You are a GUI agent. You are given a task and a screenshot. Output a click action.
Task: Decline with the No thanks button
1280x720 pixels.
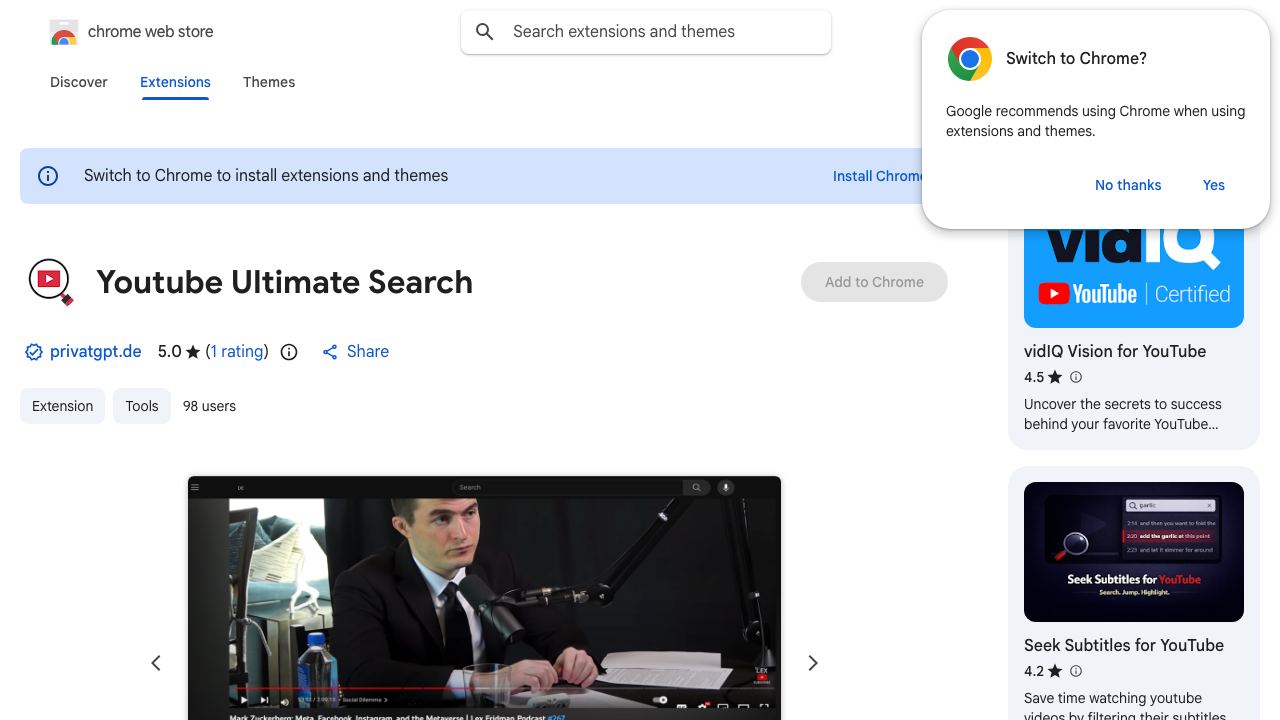point(1128,185)
